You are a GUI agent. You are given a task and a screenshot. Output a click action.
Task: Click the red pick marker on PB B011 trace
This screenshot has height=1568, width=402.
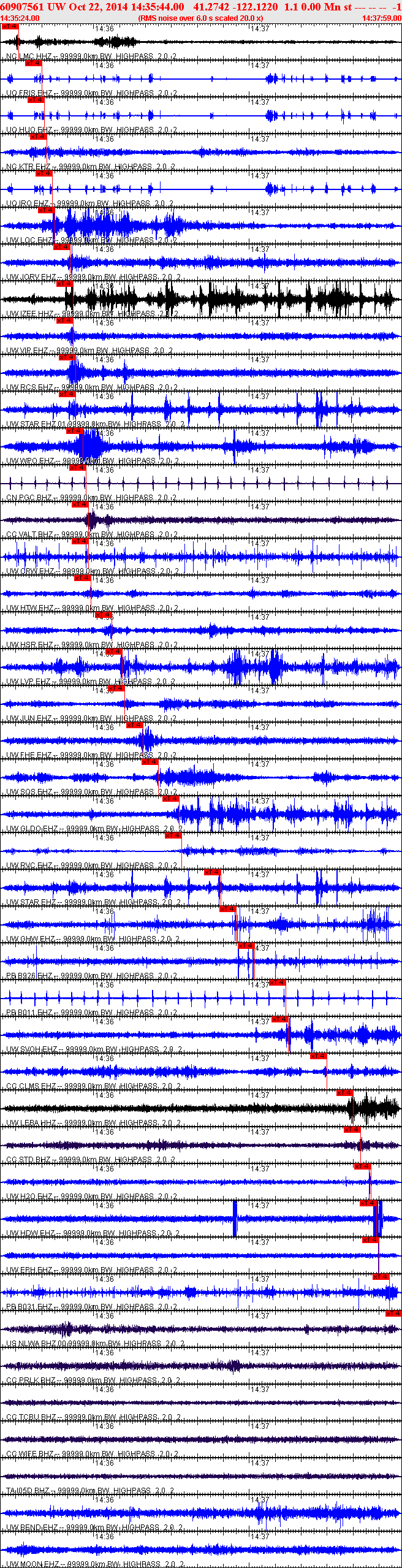(x=277, y=983)
